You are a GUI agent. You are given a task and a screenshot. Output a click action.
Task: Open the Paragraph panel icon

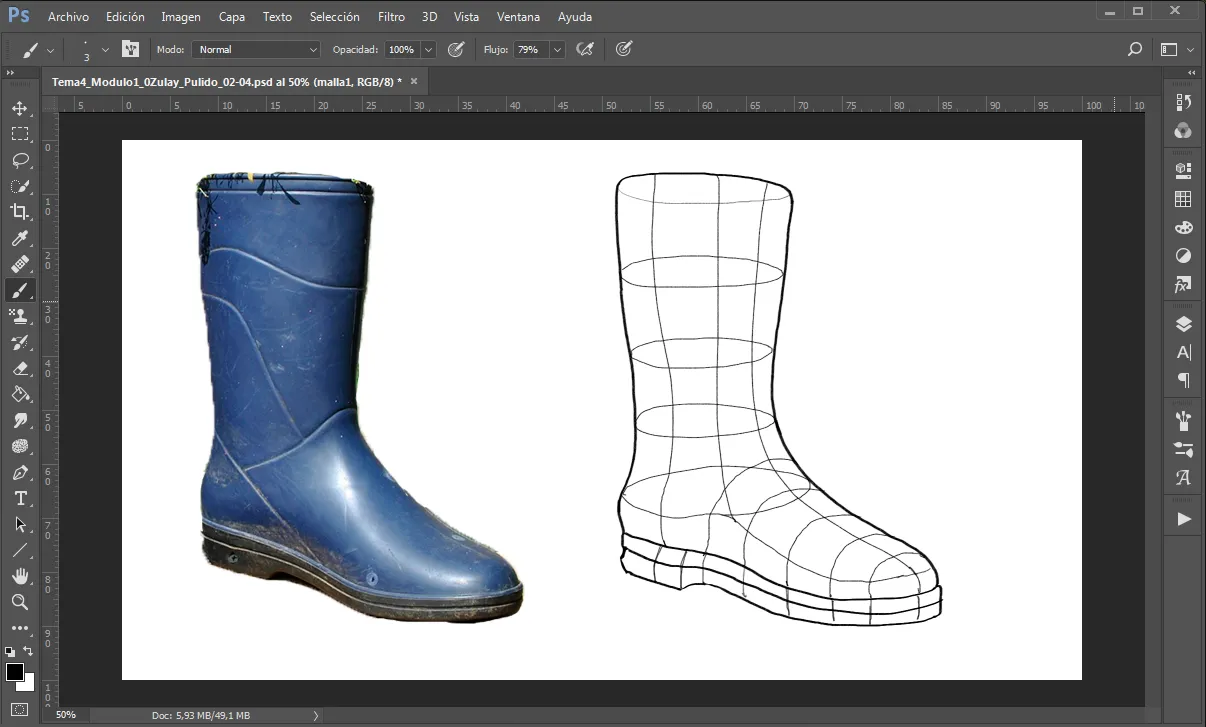click(x=1184, y=381)
